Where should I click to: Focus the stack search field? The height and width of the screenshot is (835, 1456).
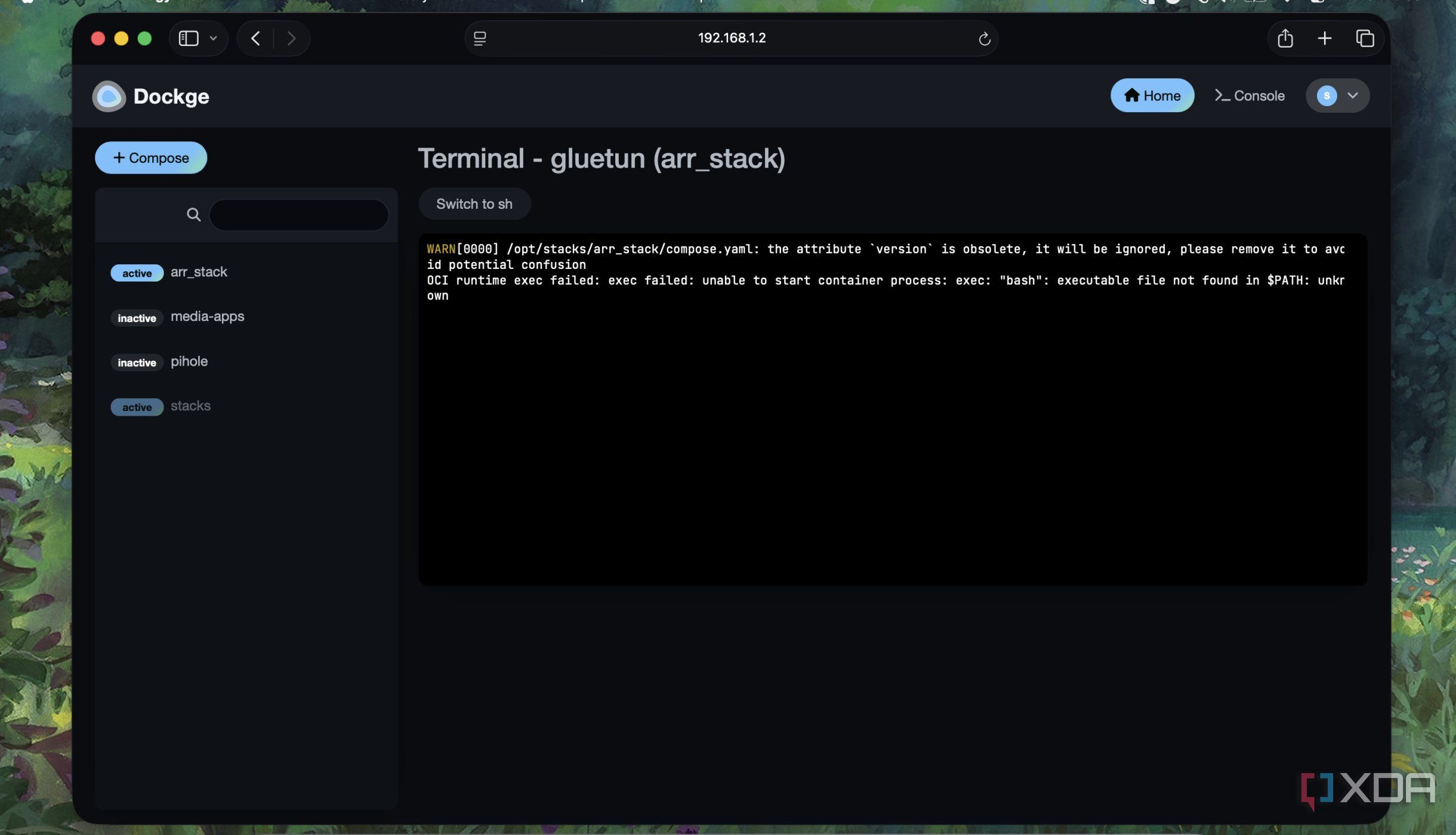pyautogui.click(x=298, y=215)
